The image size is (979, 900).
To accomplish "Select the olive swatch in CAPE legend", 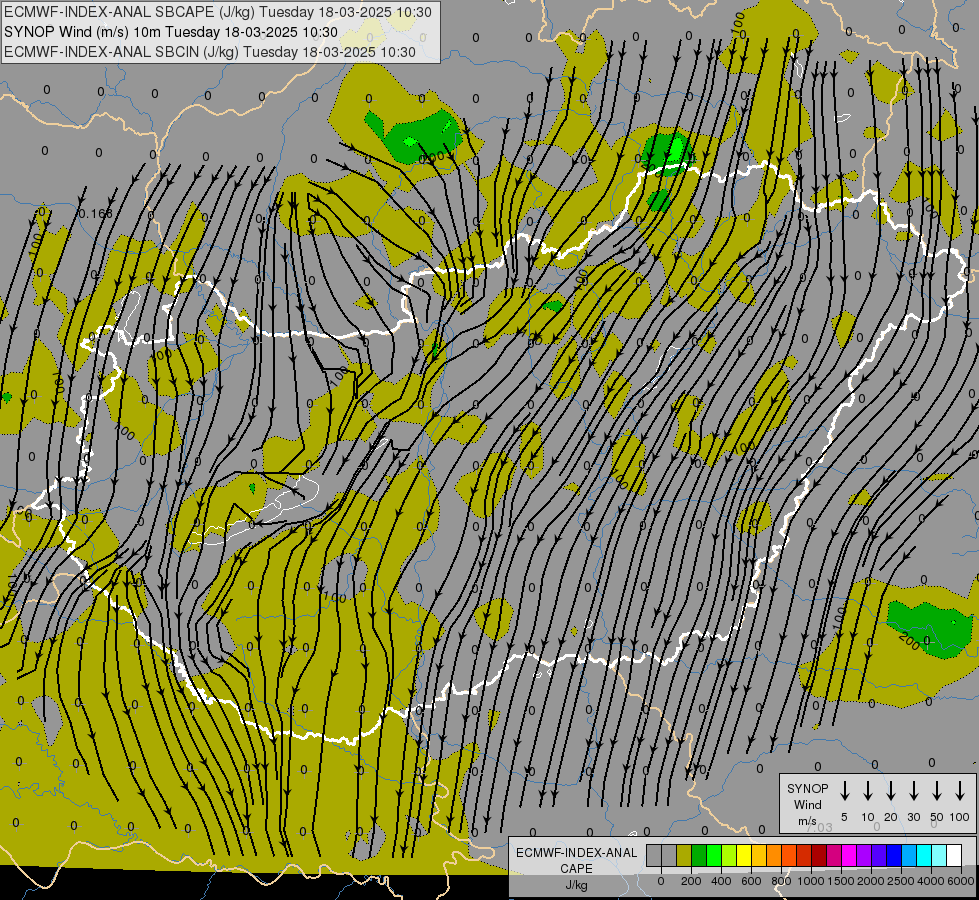I will point(684,855).
